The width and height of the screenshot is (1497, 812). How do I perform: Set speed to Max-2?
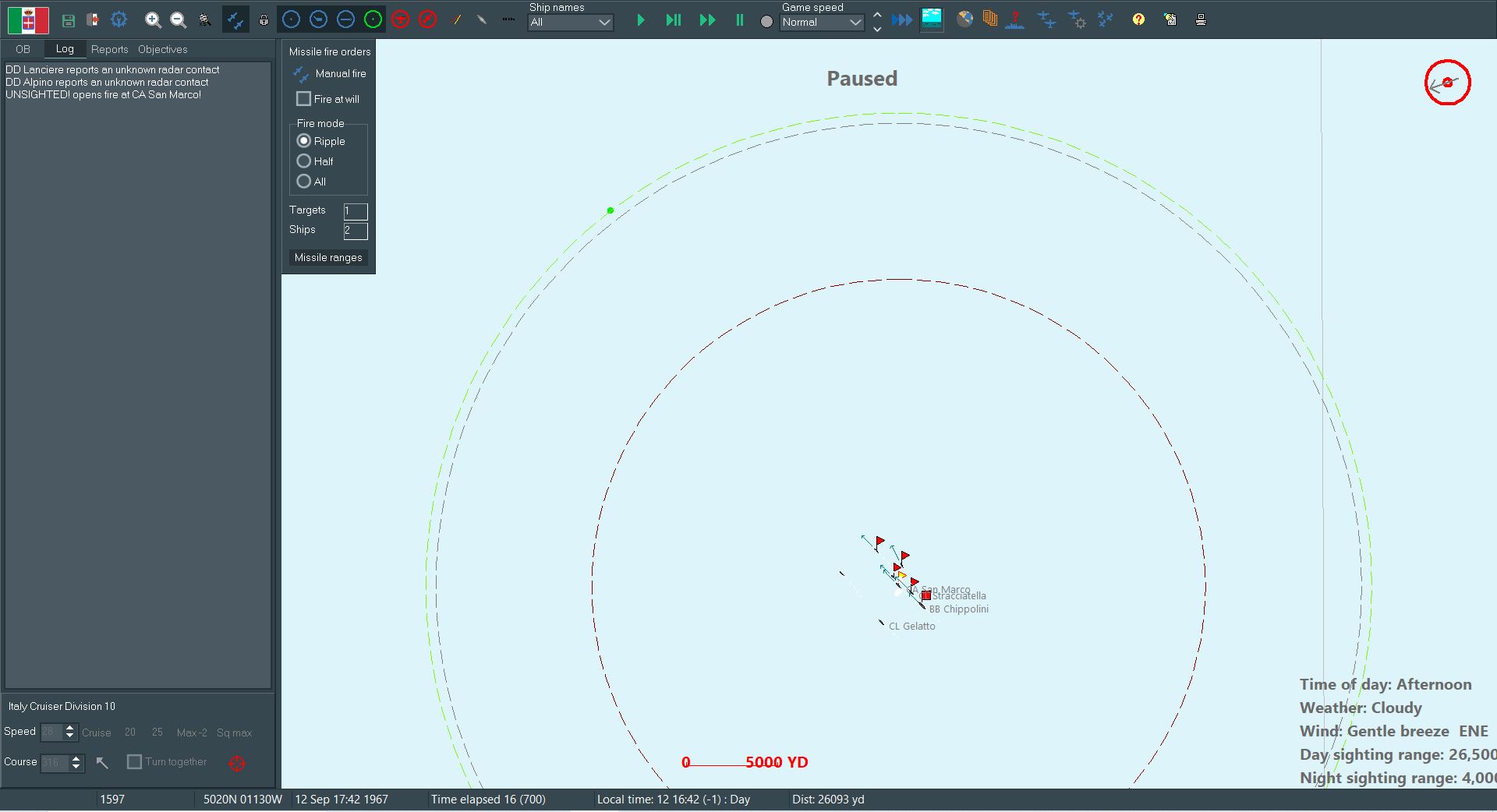point(192,733)
